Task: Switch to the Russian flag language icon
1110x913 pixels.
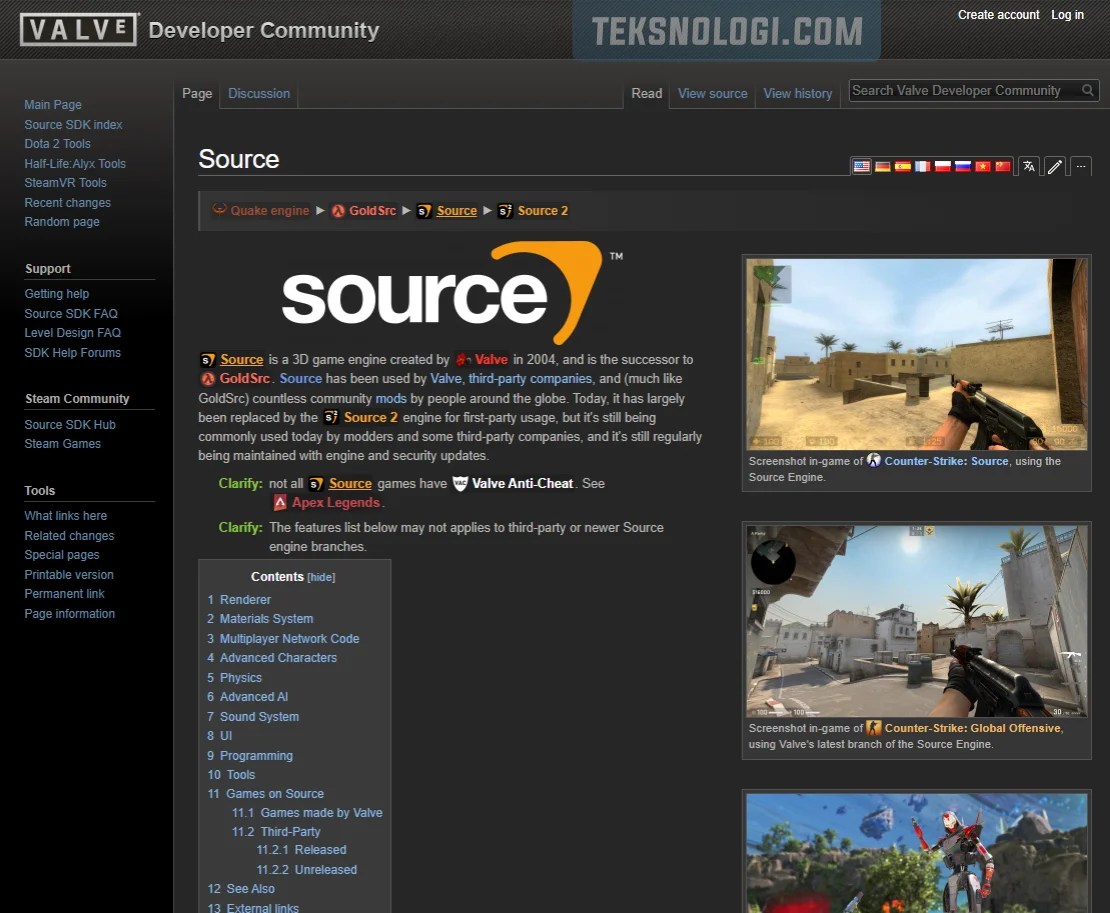Action: click(x=963, y=166)
